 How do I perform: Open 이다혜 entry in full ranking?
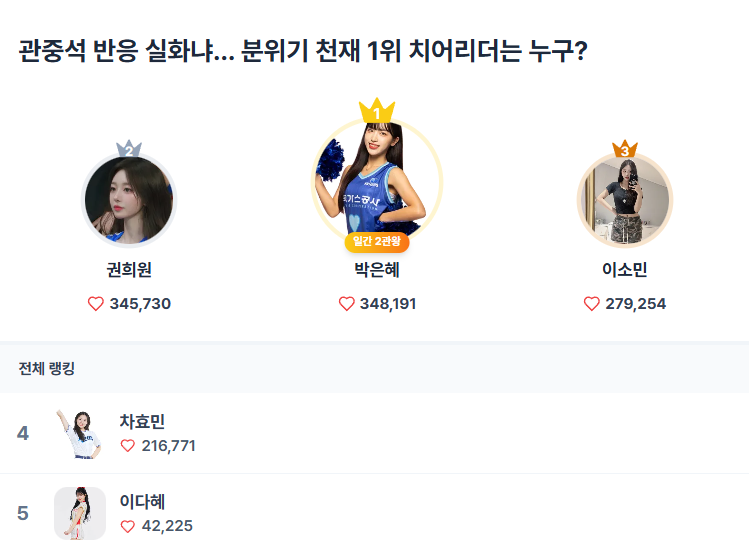coord(142,502)
